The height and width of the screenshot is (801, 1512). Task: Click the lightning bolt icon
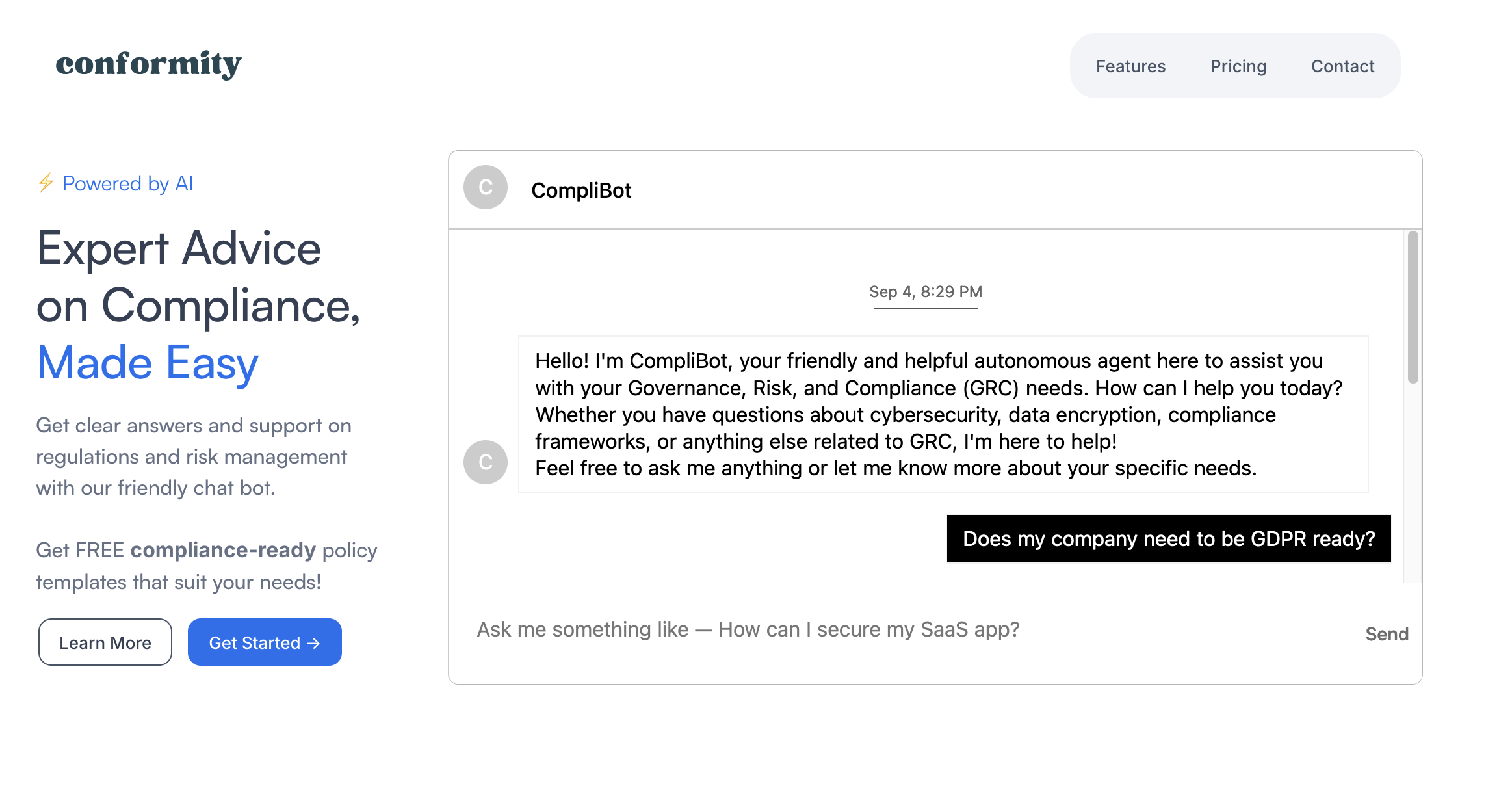(46, 183)
